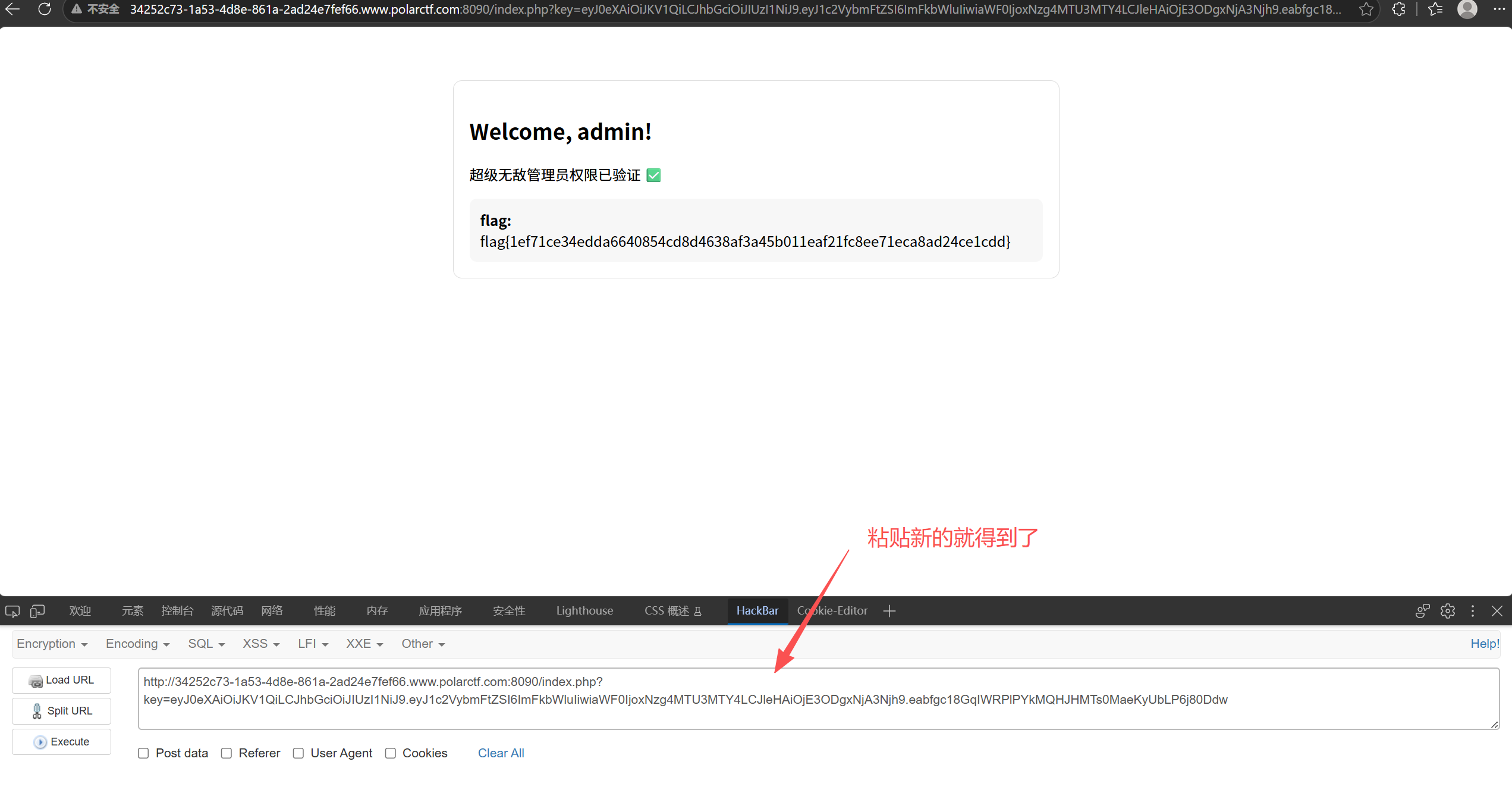This screenshot has width=1512, height=796.
Task: Click inside the HackBar URL text area
Action: (x=818, y=698)
